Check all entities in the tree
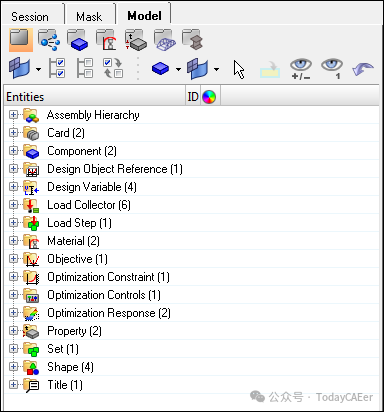Screen dimensions: 384x412 [x=57, y=68]
